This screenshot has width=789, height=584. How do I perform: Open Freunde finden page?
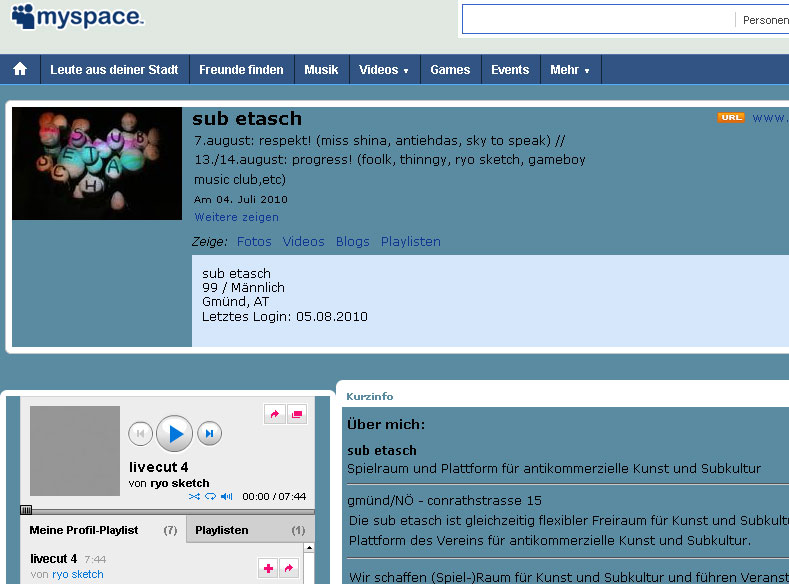click(x=241, y=69)
